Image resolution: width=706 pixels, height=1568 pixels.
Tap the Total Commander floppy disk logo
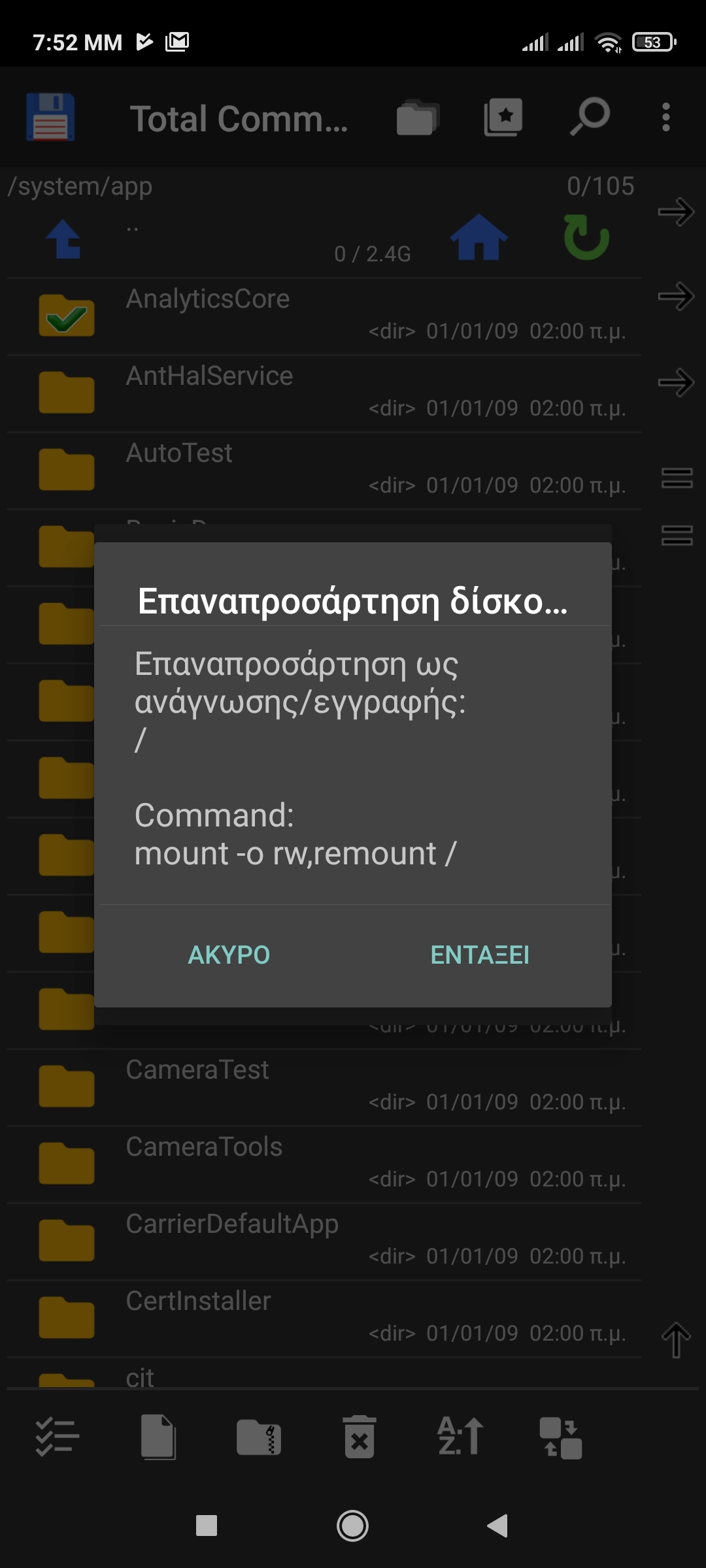50,118
